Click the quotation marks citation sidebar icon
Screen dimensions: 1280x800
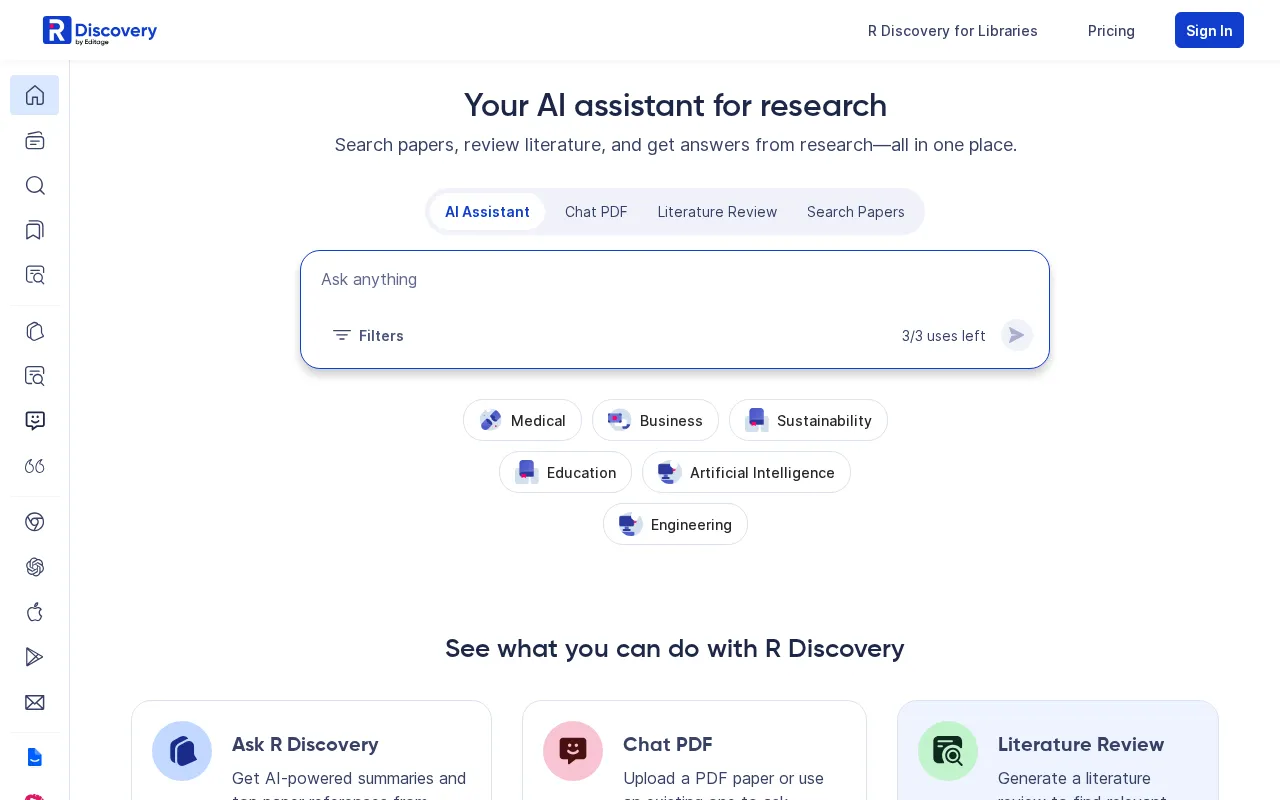tap(35, 466)
